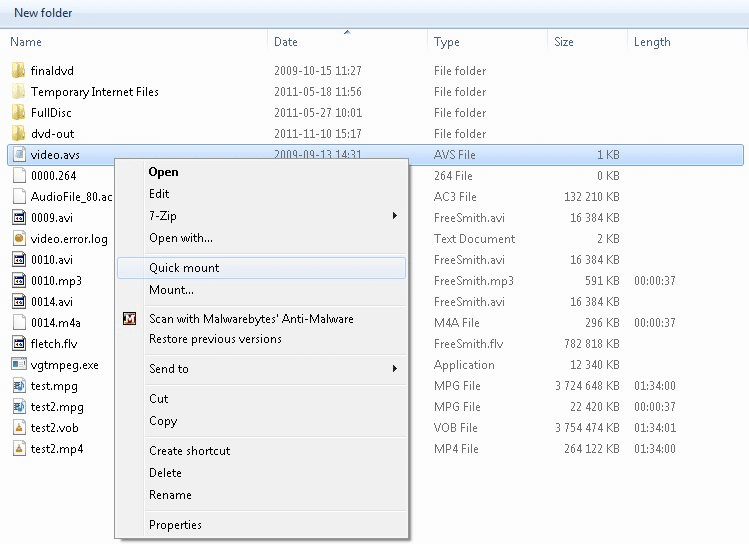Select the fletch.flv file icon

pos(19,343)
